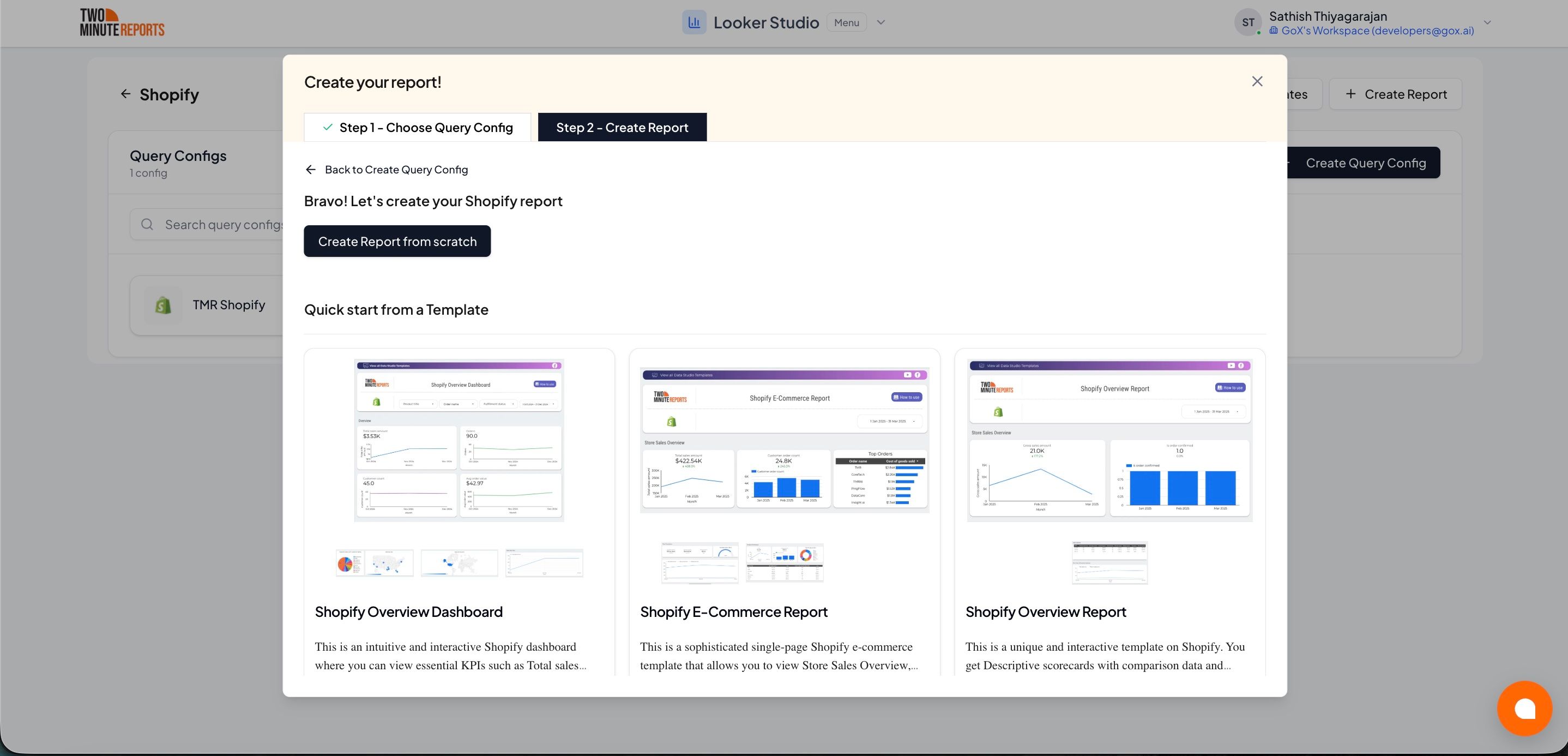1568x756 pixels.
Task: Click the Two Minute Reports logo
Action: pos(121,21)
